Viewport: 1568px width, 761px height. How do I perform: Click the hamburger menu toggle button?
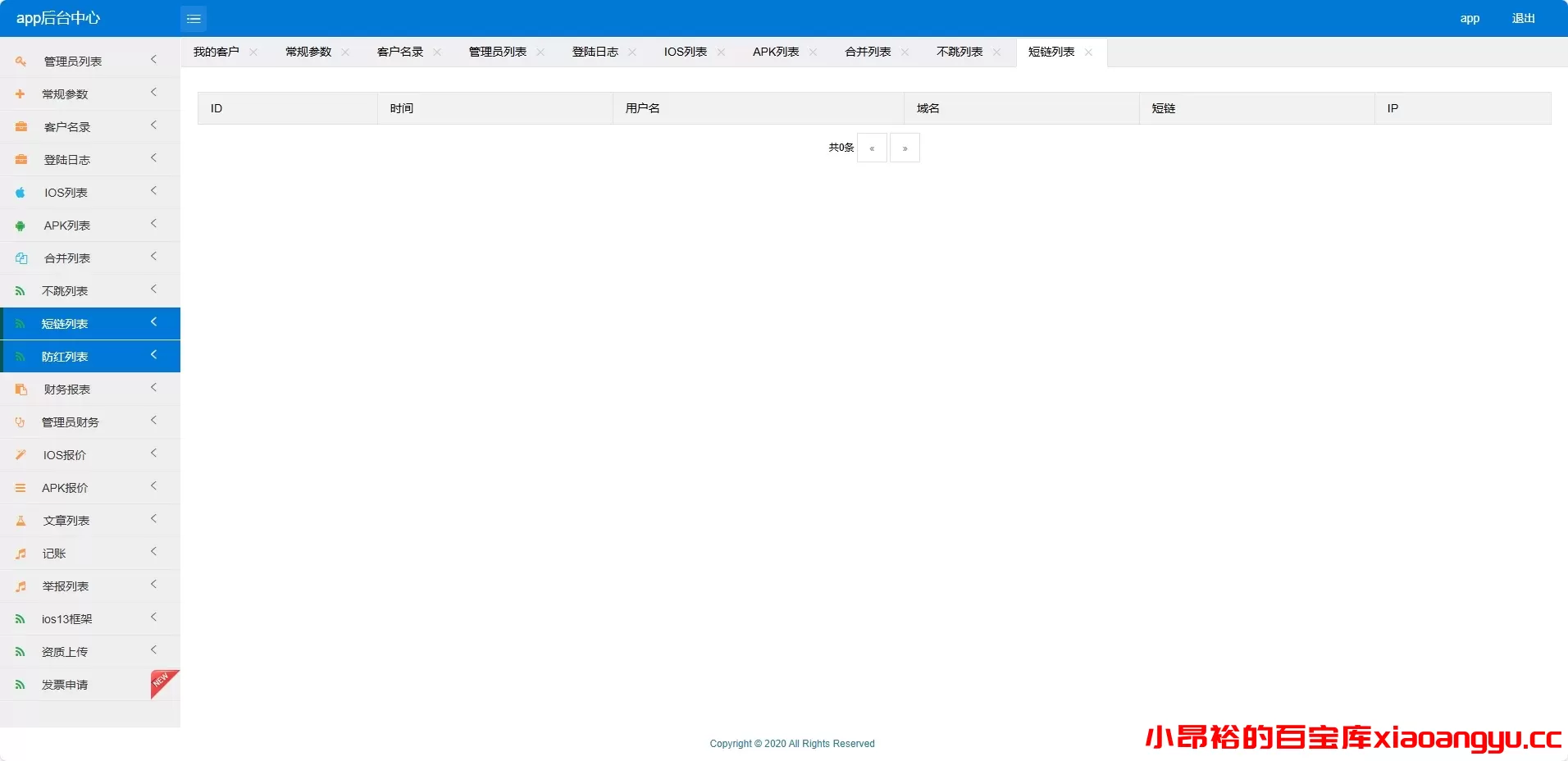(x=194, y=18)
